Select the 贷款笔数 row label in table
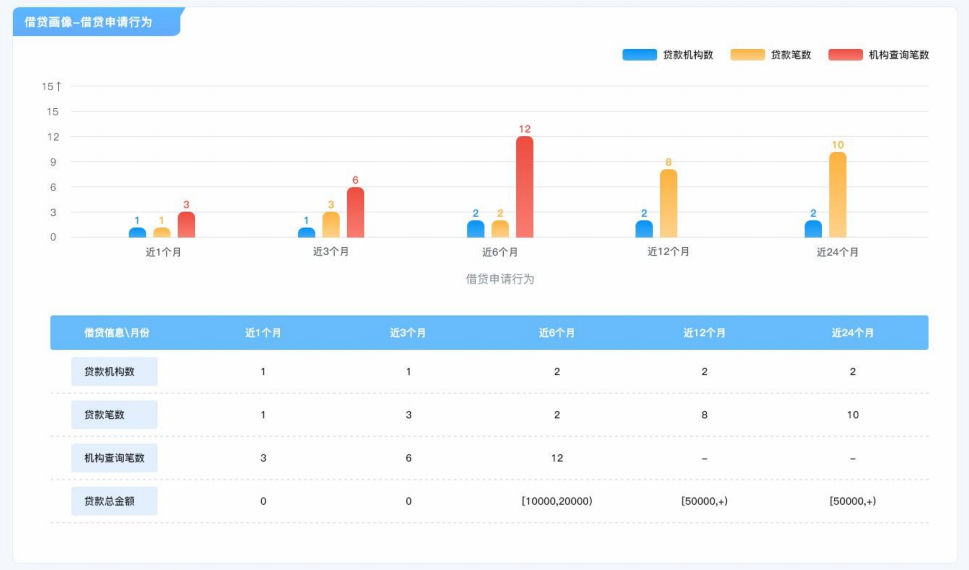 point(114,415)
